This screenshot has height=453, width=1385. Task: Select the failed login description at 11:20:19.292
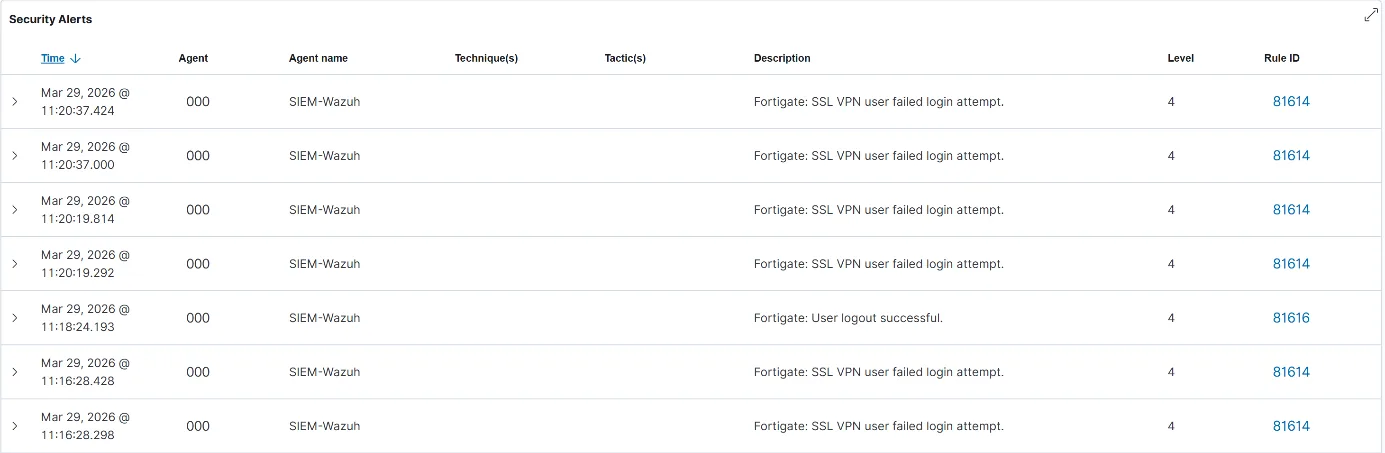coord(879,264)
